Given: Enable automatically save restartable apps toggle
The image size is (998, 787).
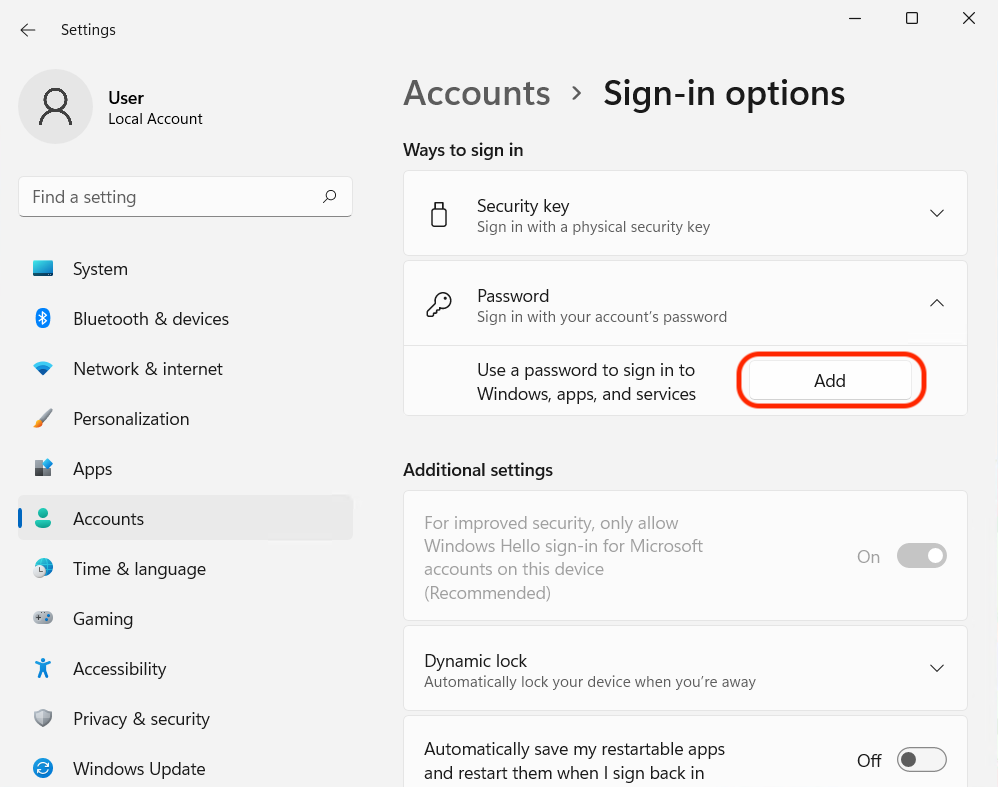Looking at the screenshot, I should tap(921, 760).
